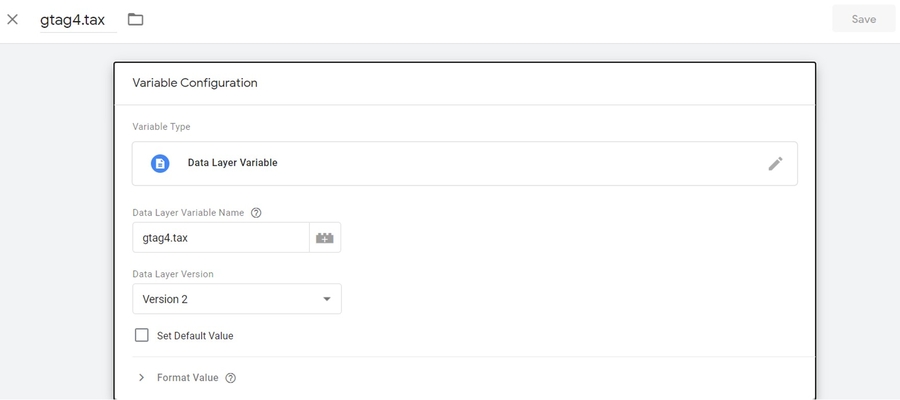This screenshot has height=400, width=900.
Task: Select the Data Layer Variable type box
Action: point(465,164)
